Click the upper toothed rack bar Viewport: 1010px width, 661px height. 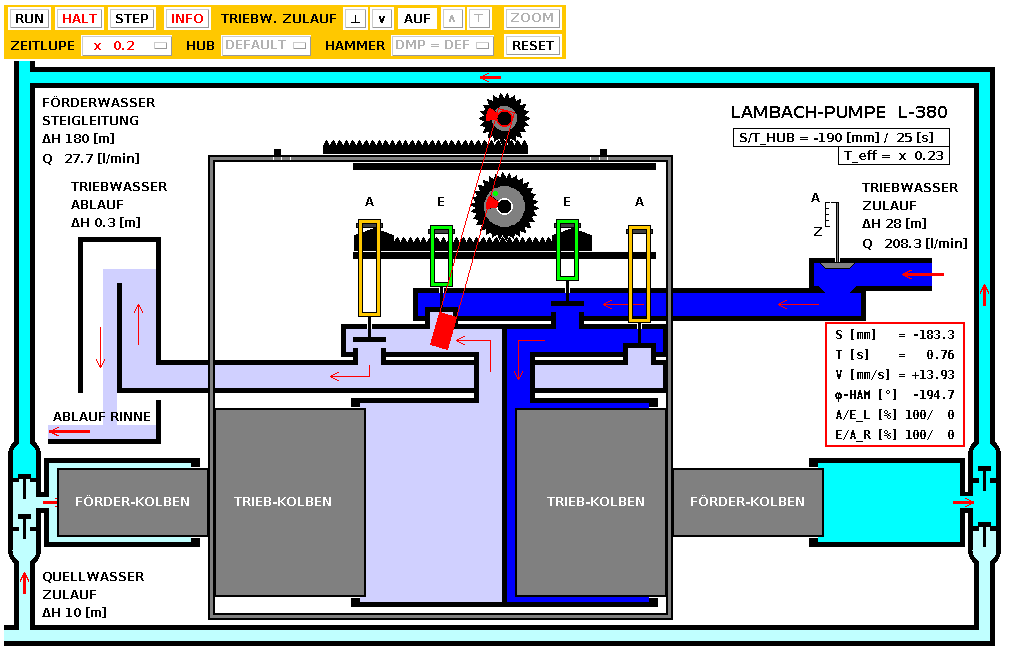pyautogui.click(x=425, y=147)
